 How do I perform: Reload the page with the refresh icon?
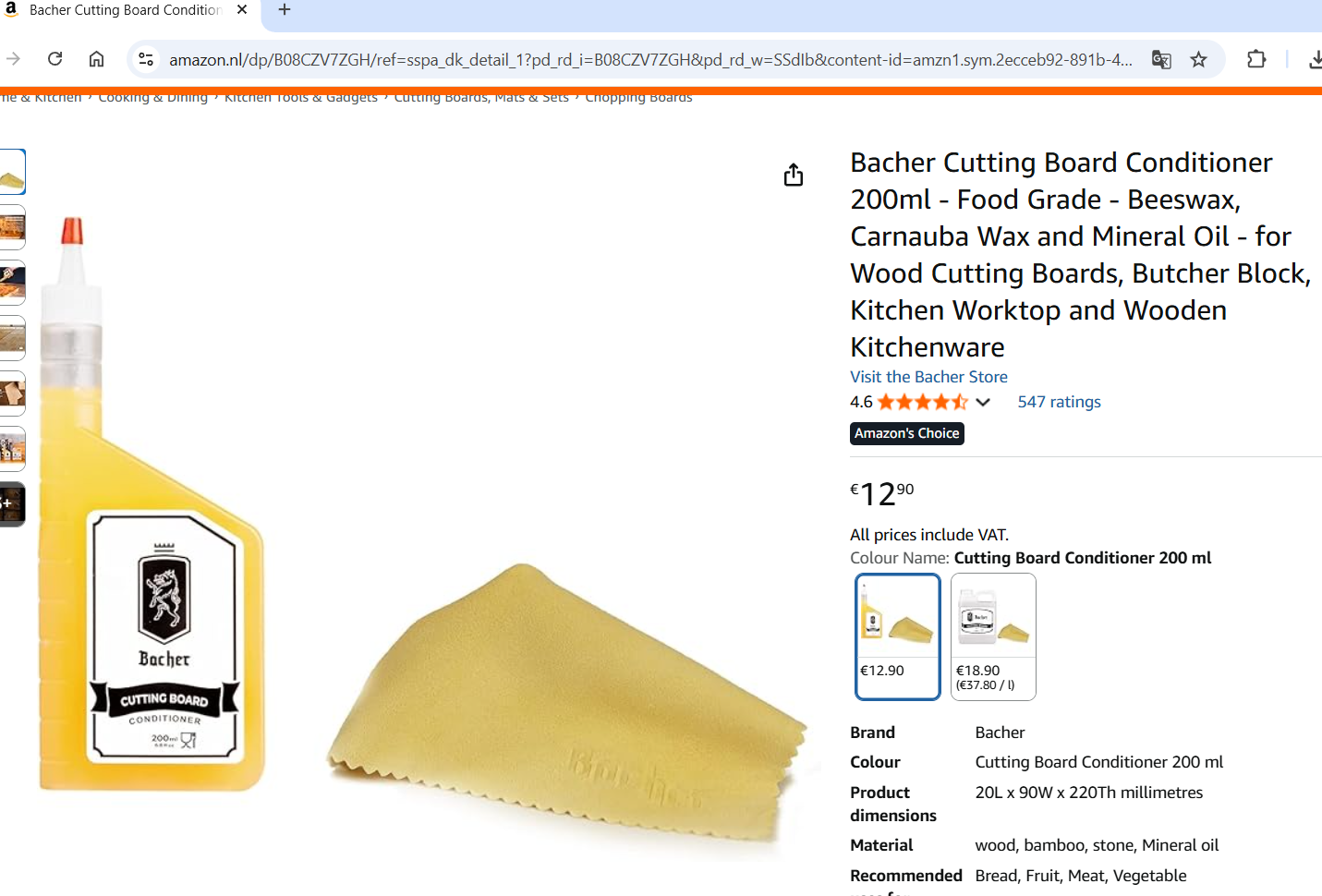pos(55,59)
